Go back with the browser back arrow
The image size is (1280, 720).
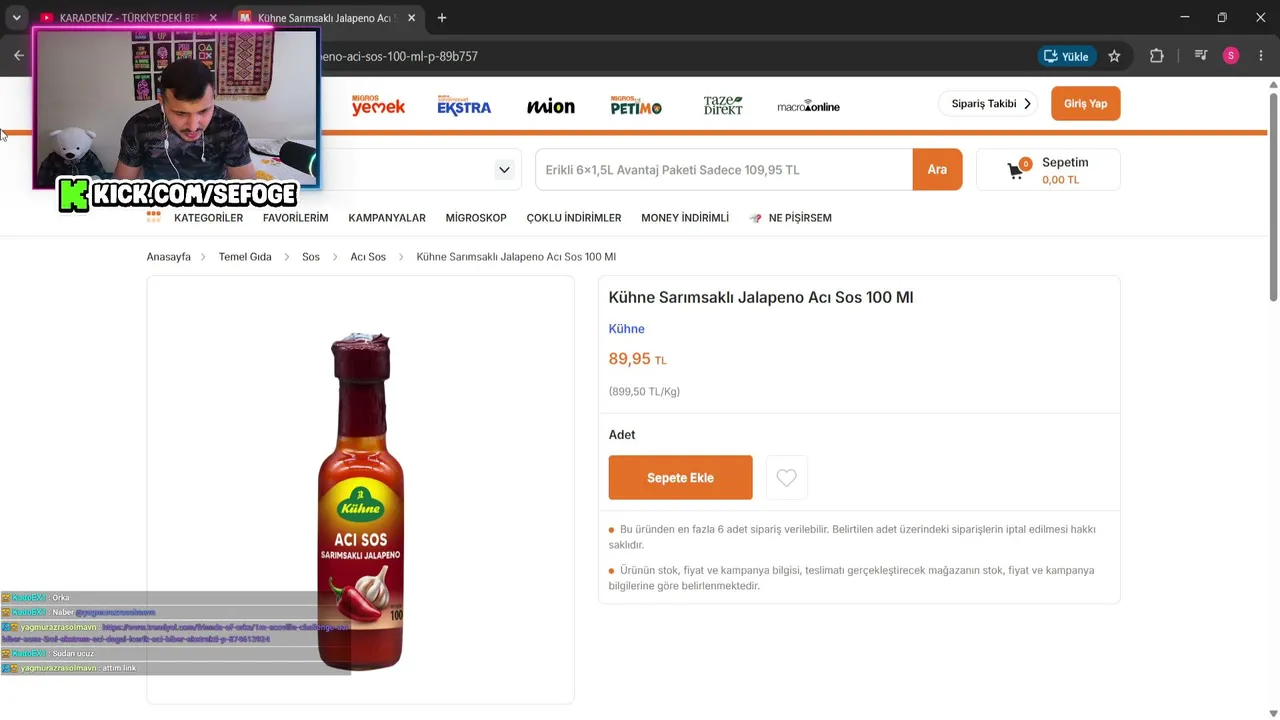point(18,56)
